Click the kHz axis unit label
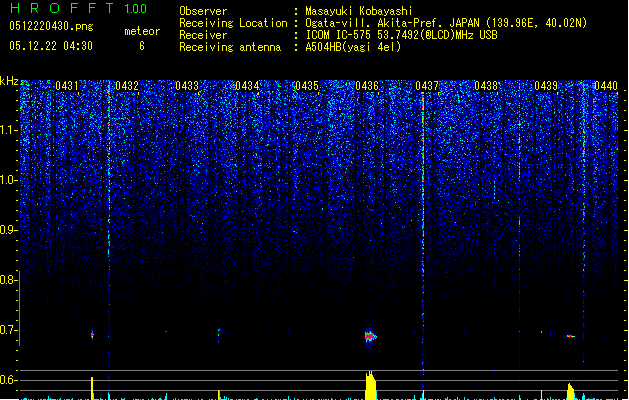 (9, 81)
